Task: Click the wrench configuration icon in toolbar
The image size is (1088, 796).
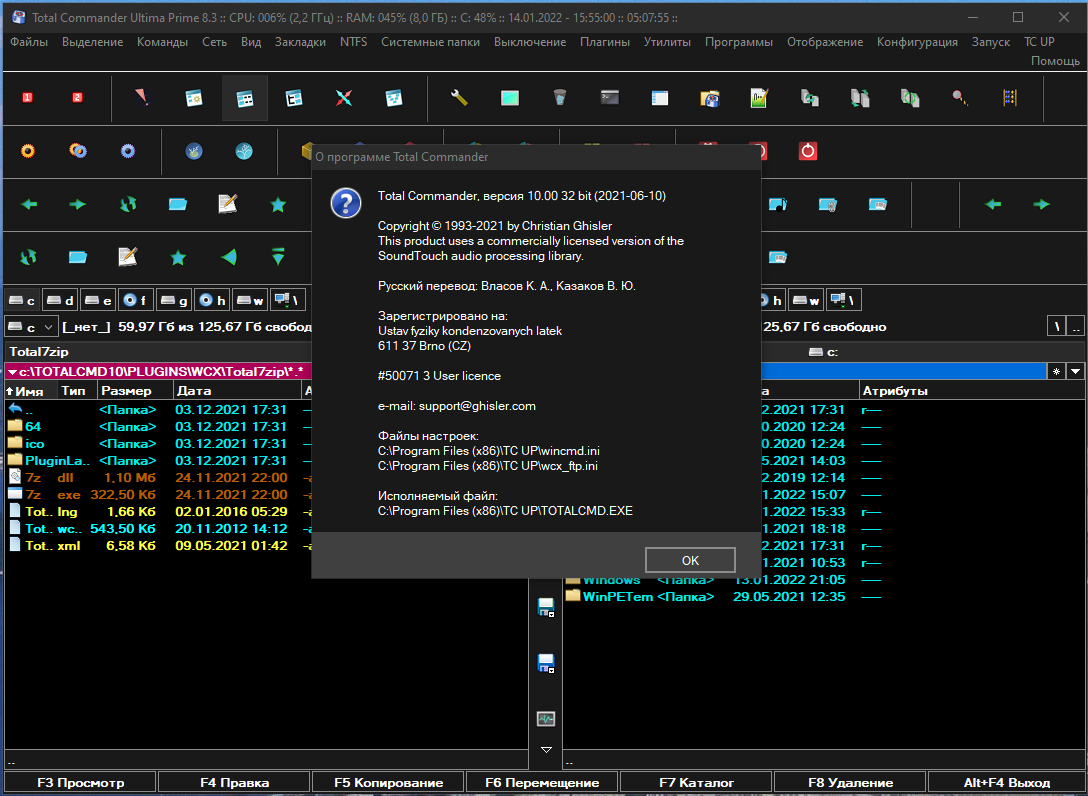Action: point(459,98)
